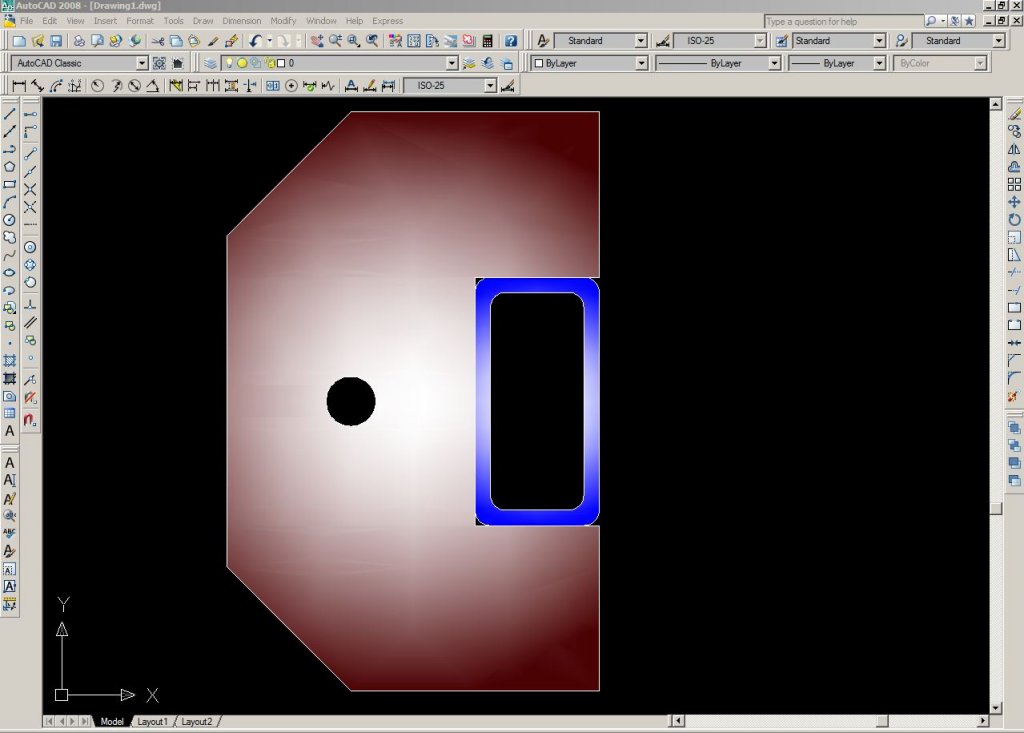The height and width of the screenshot is (733, 1024).
Task: Click the Undo arrow icon
Action: [256, 41]
